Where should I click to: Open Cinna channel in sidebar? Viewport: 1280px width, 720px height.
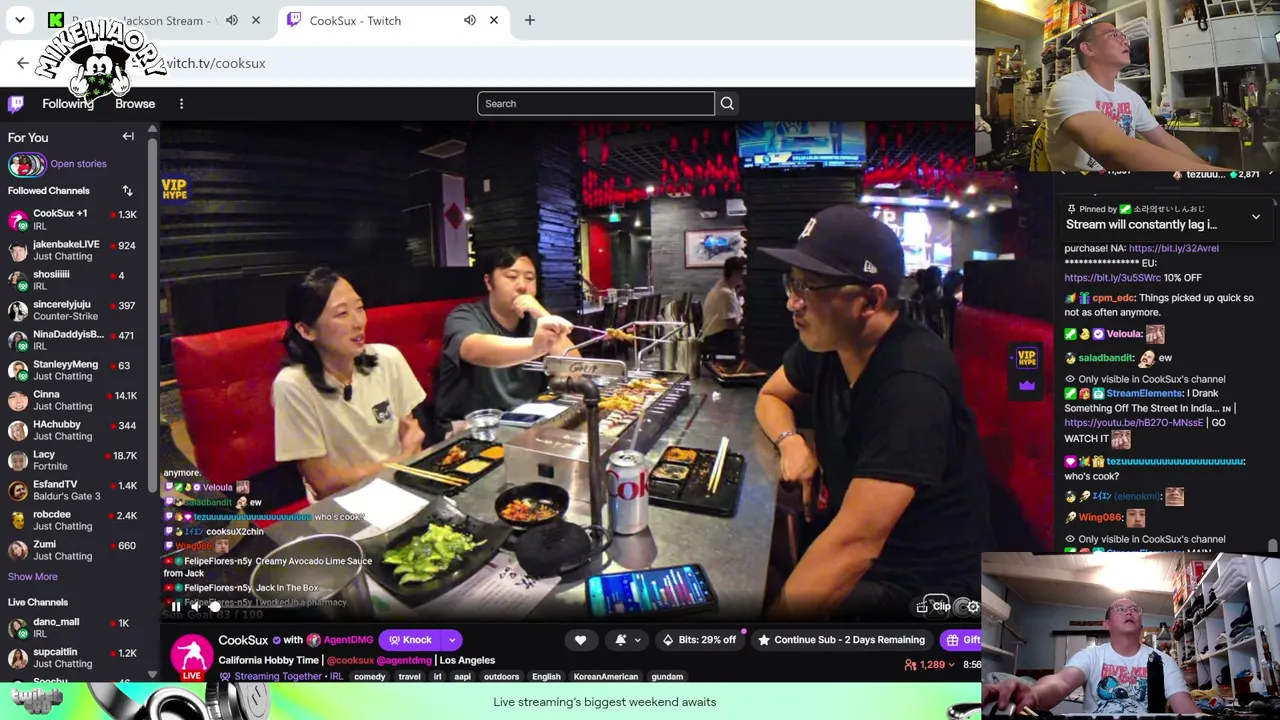[x=72, y=400]
